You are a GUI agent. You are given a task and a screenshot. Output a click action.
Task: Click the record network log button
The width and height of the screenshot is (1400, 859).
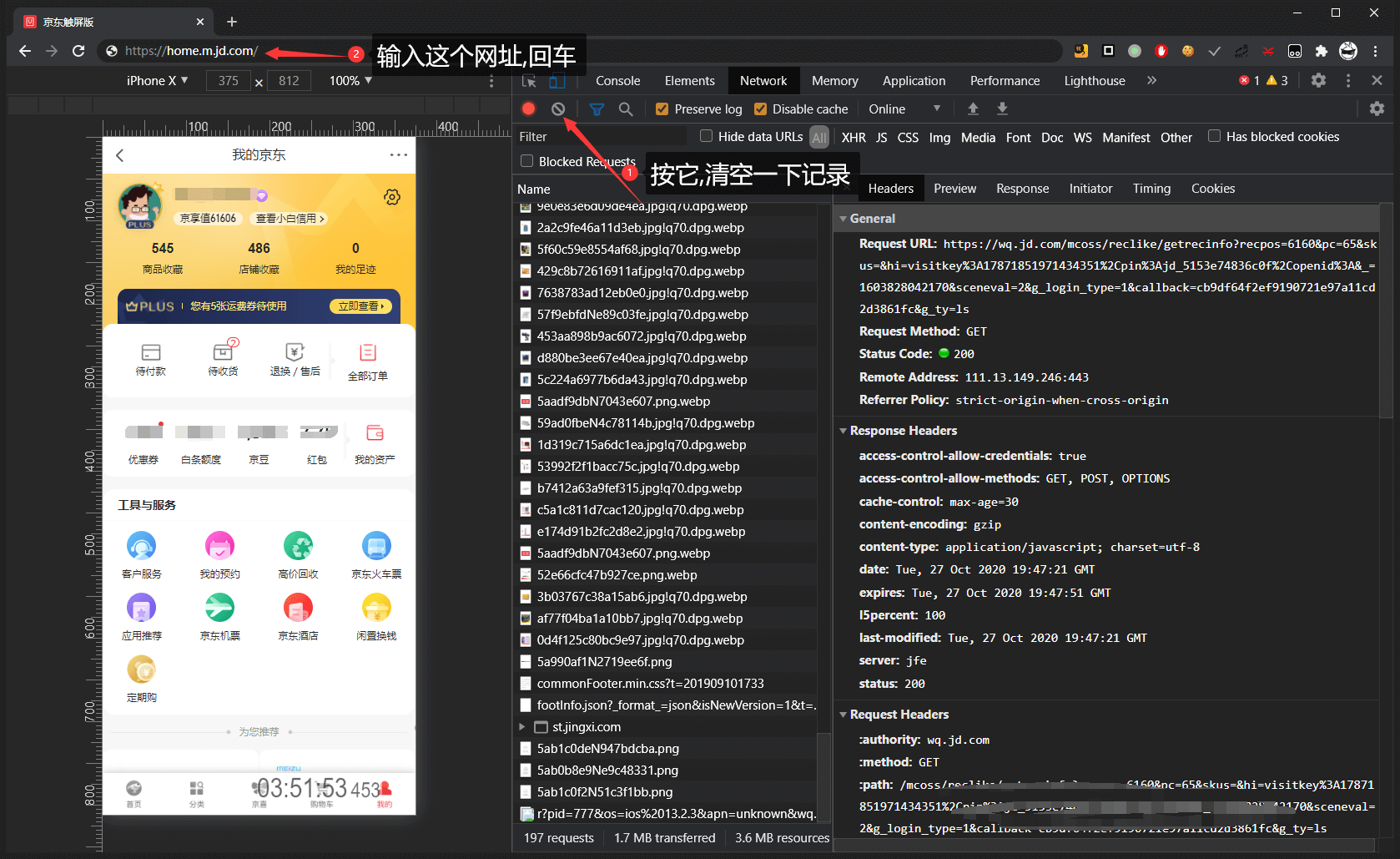click(x=528, y=109)
